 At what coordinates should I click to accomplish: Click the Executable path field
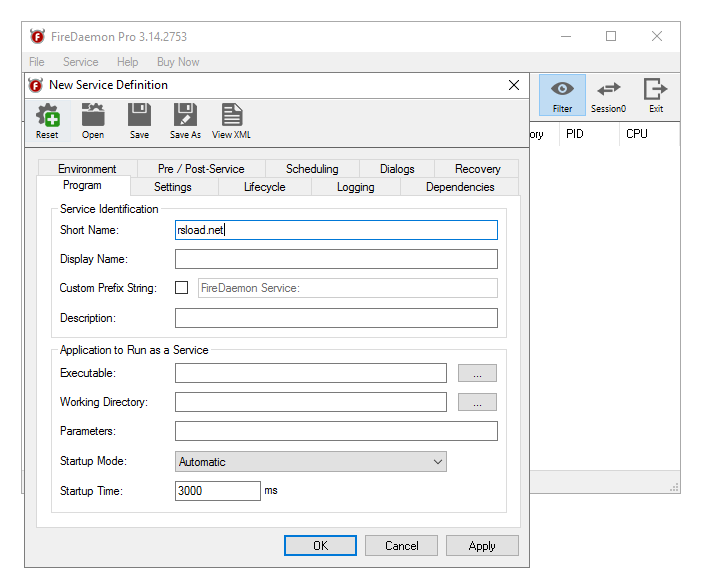click(x=311, y=373)
